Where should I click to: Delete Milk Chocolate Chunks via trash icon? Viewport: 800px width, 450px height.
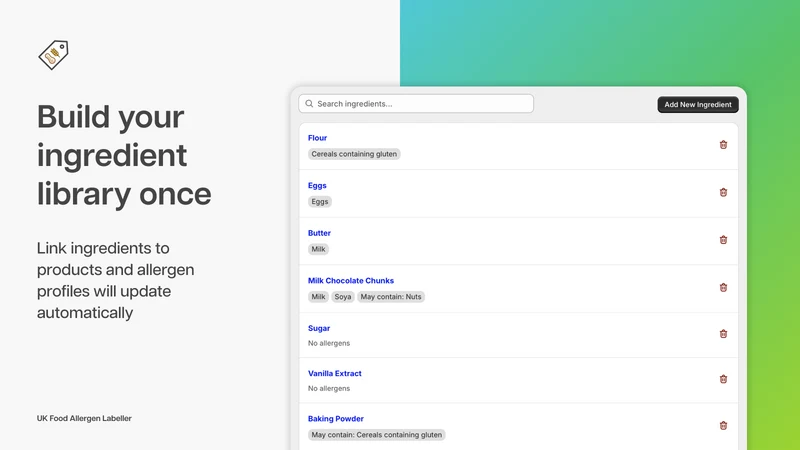coord(723,288)
